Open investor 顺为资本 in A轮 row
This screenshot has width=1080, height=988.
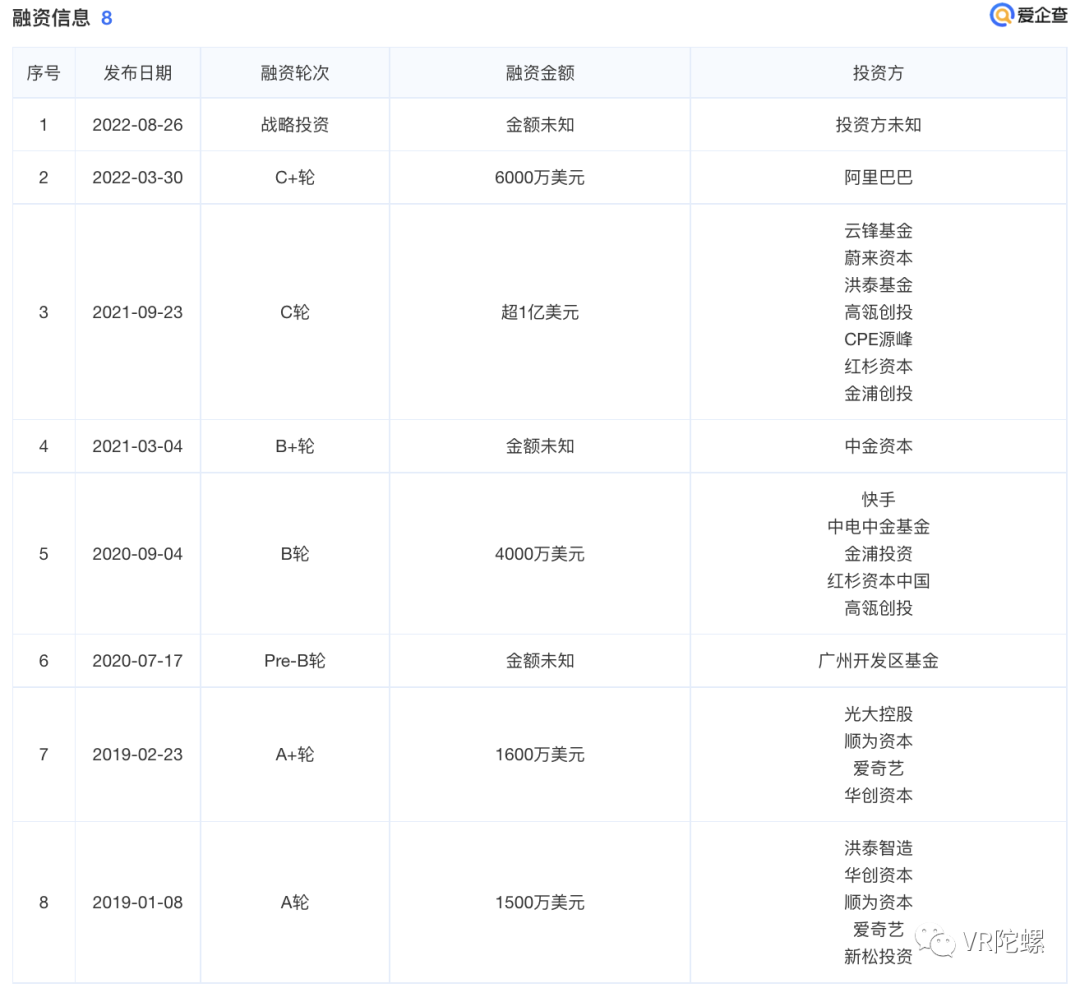(x=878, y=903)
